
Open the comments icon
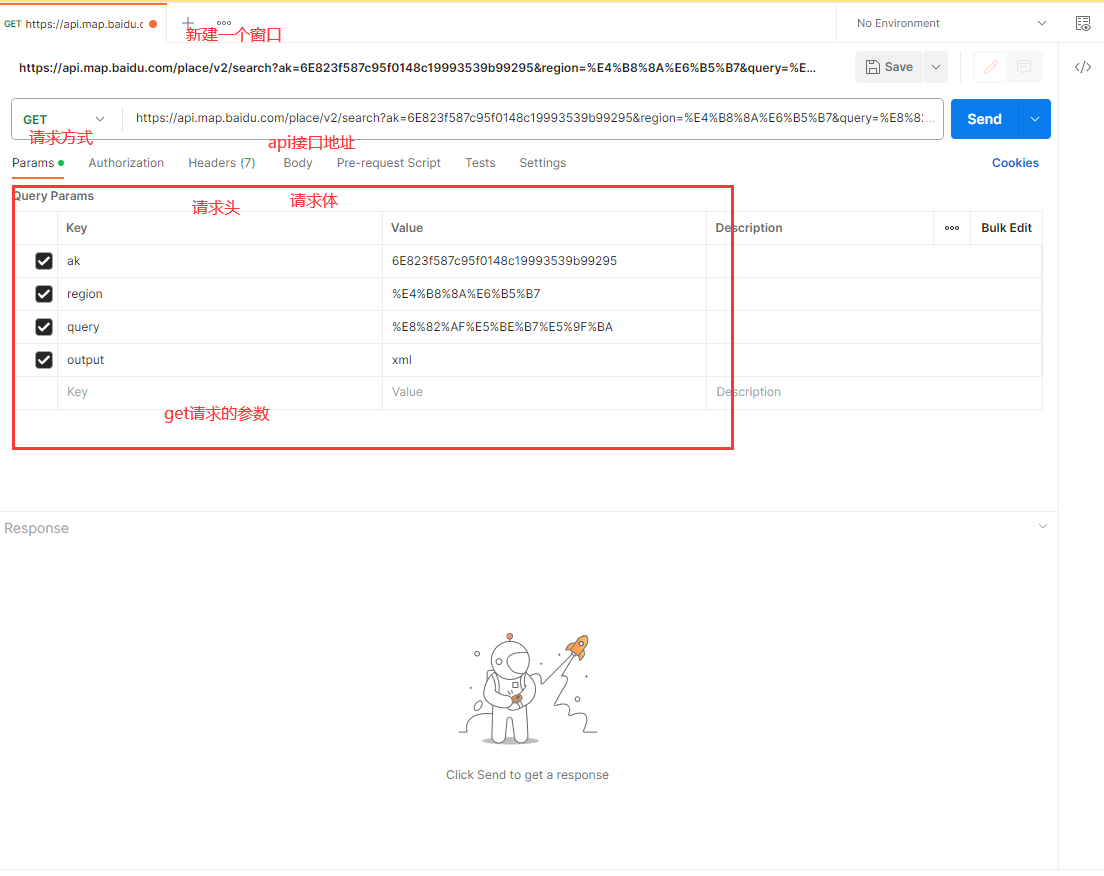(x=1024, y=67)
